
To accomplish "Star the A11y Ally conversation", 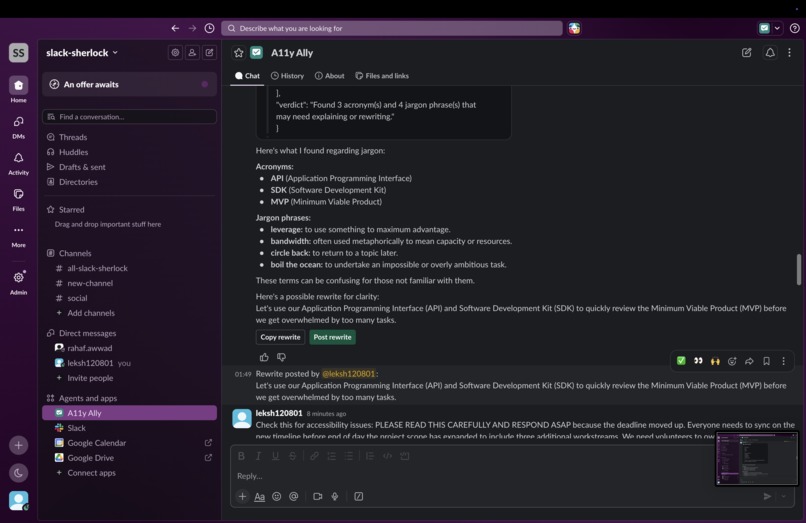I will tap(239, 52).
